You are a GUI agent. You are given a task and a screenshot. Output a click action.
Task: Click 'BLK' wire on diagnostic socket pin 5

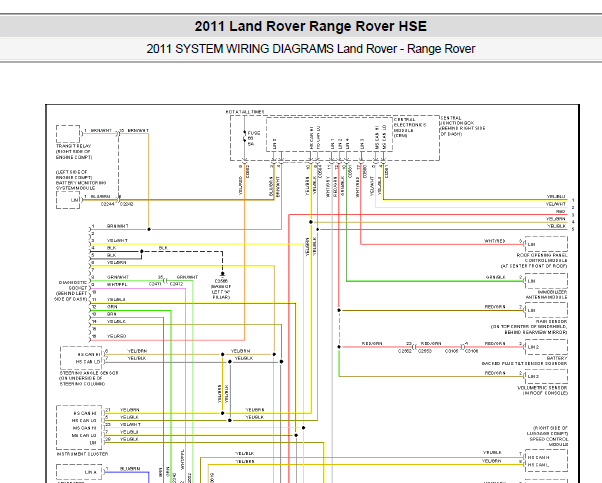click(x=111, y=255)
